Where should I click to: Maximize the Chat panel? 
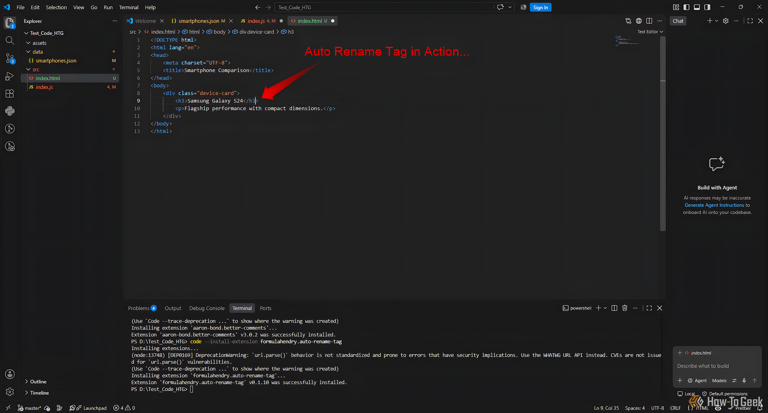750,21
